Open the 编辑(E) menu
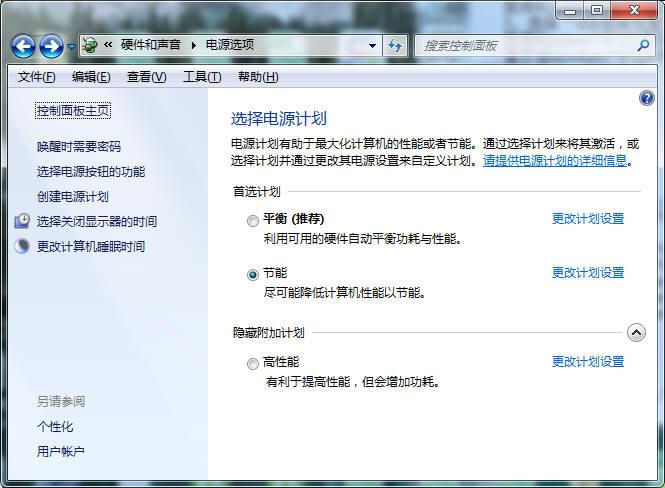The height and width of the screenshot is (488, 665). pos(91,77)
